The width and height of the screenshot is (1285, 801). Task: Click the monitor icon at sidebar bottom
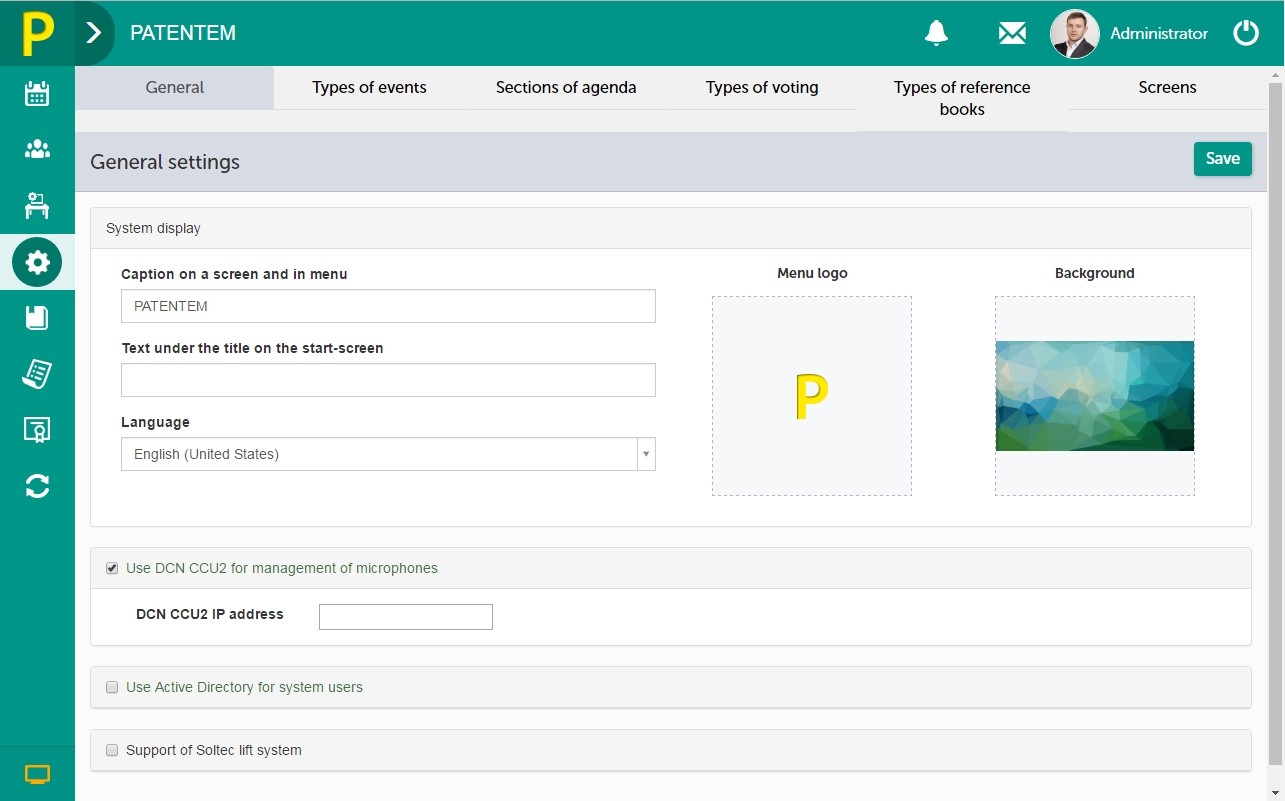37,774
